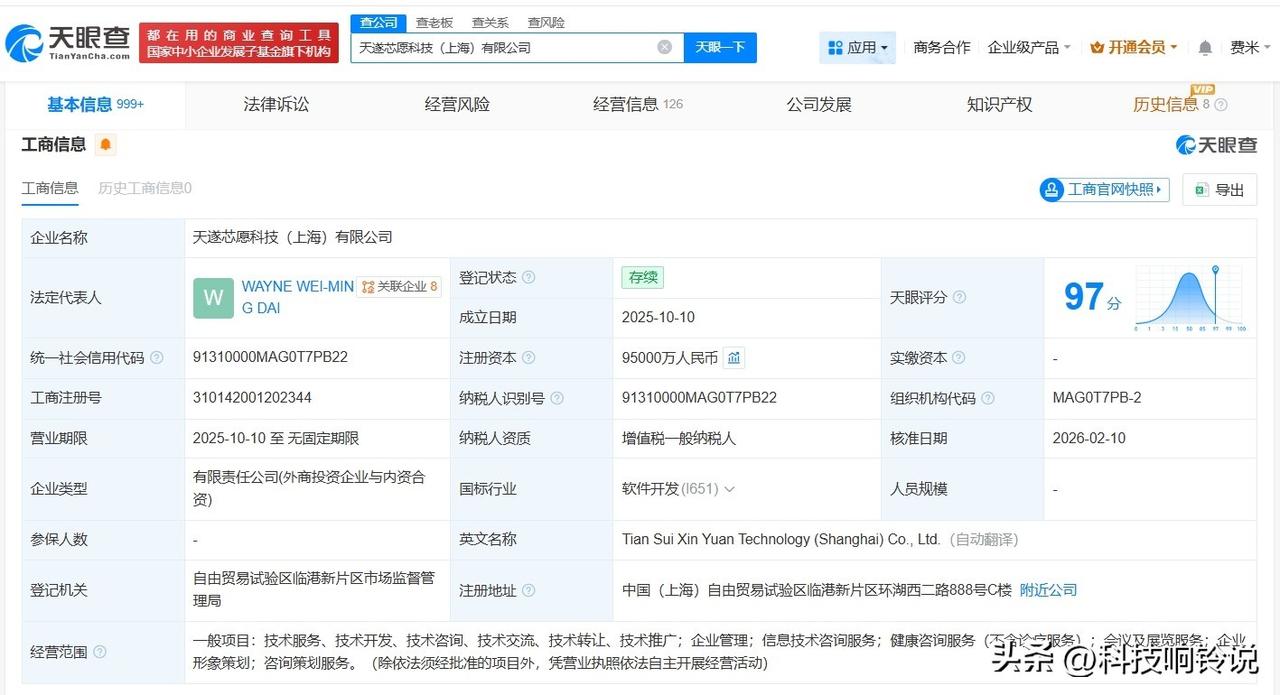
Task: Click the 97 score distribution chart
Action: (x=1189, y=298)
